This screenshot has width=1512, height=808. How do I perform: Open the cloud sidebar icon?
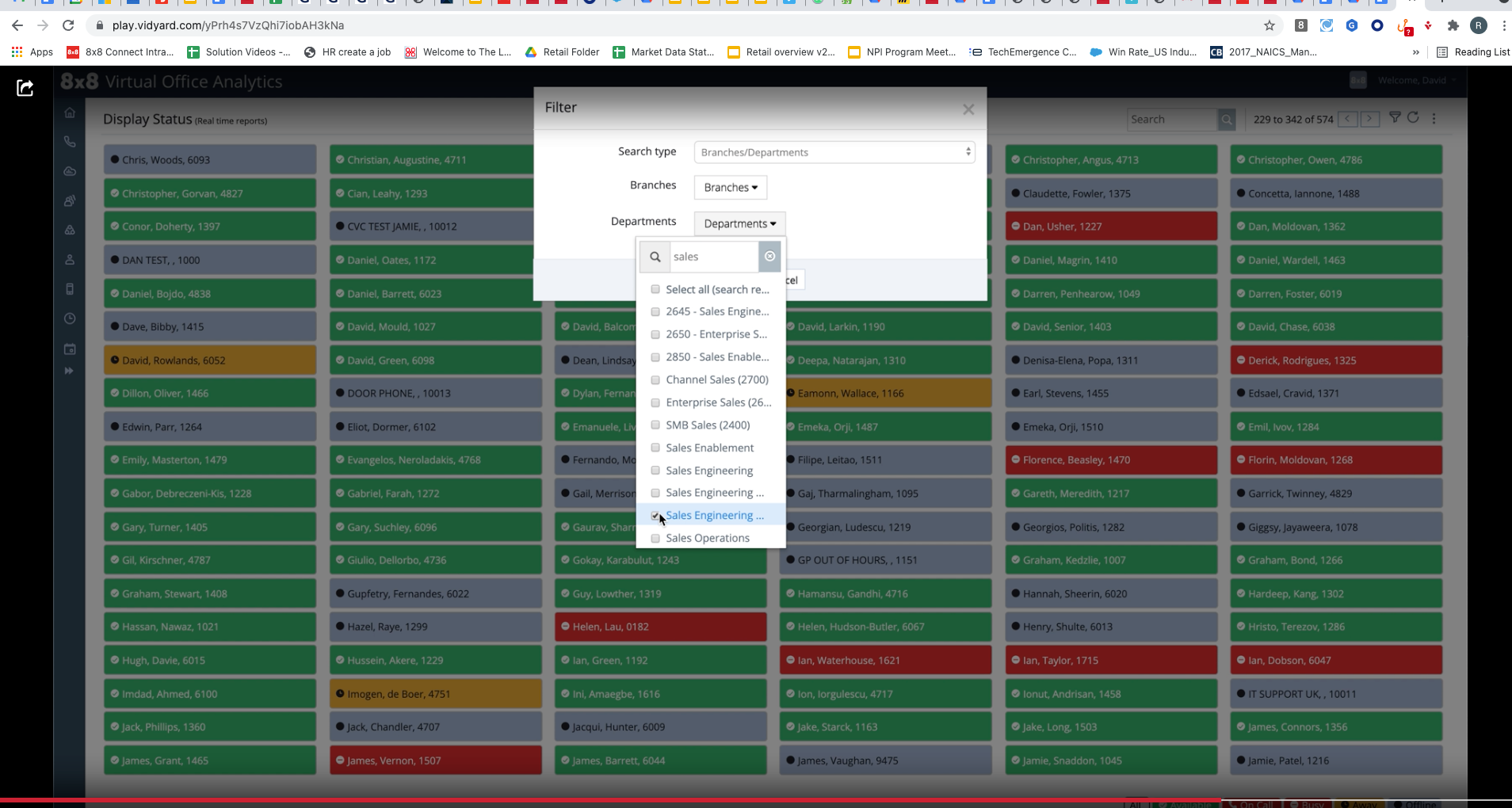pos(70,171)
